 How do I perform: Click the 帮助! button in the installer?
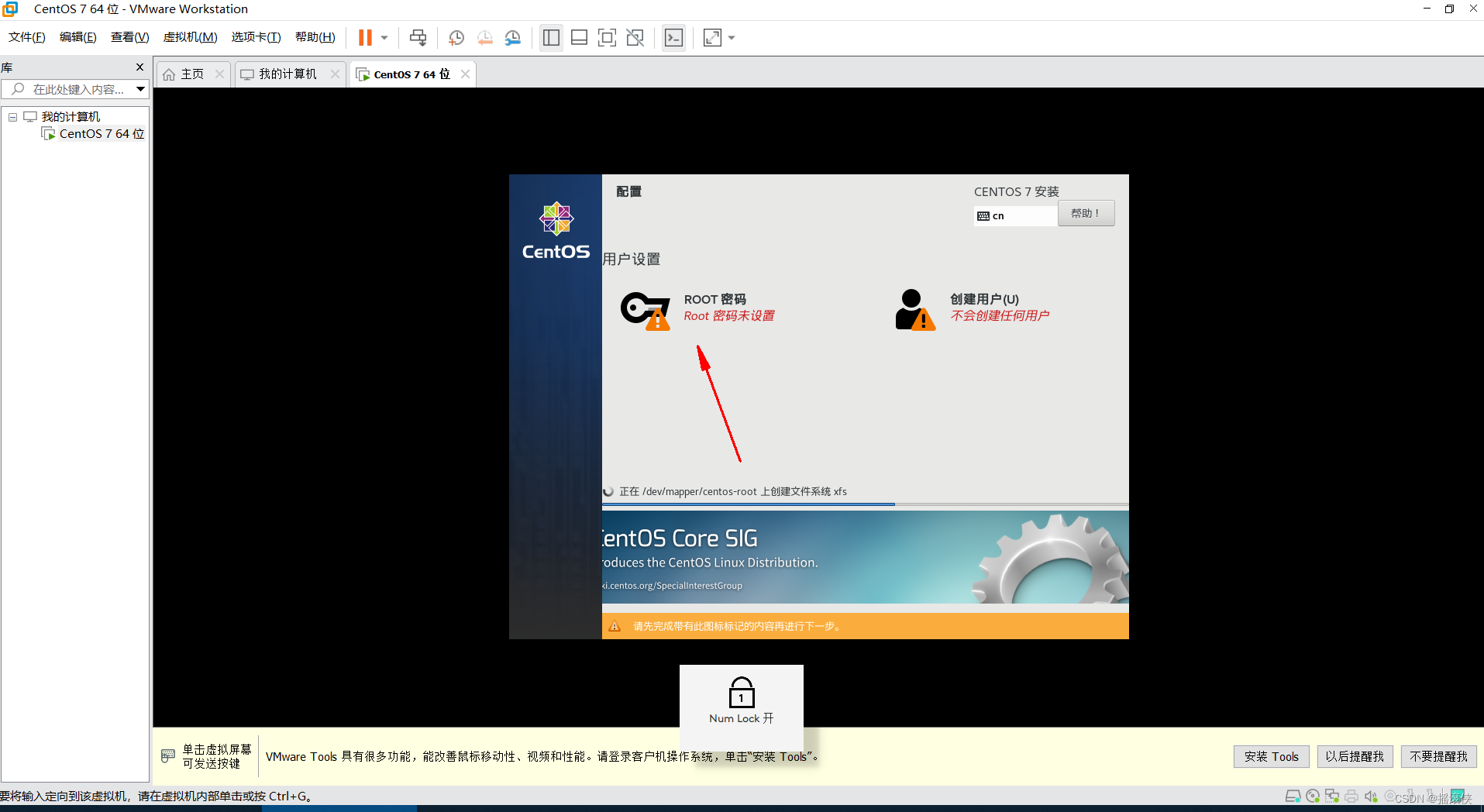pyautogui.click(x=1086, y=214)
